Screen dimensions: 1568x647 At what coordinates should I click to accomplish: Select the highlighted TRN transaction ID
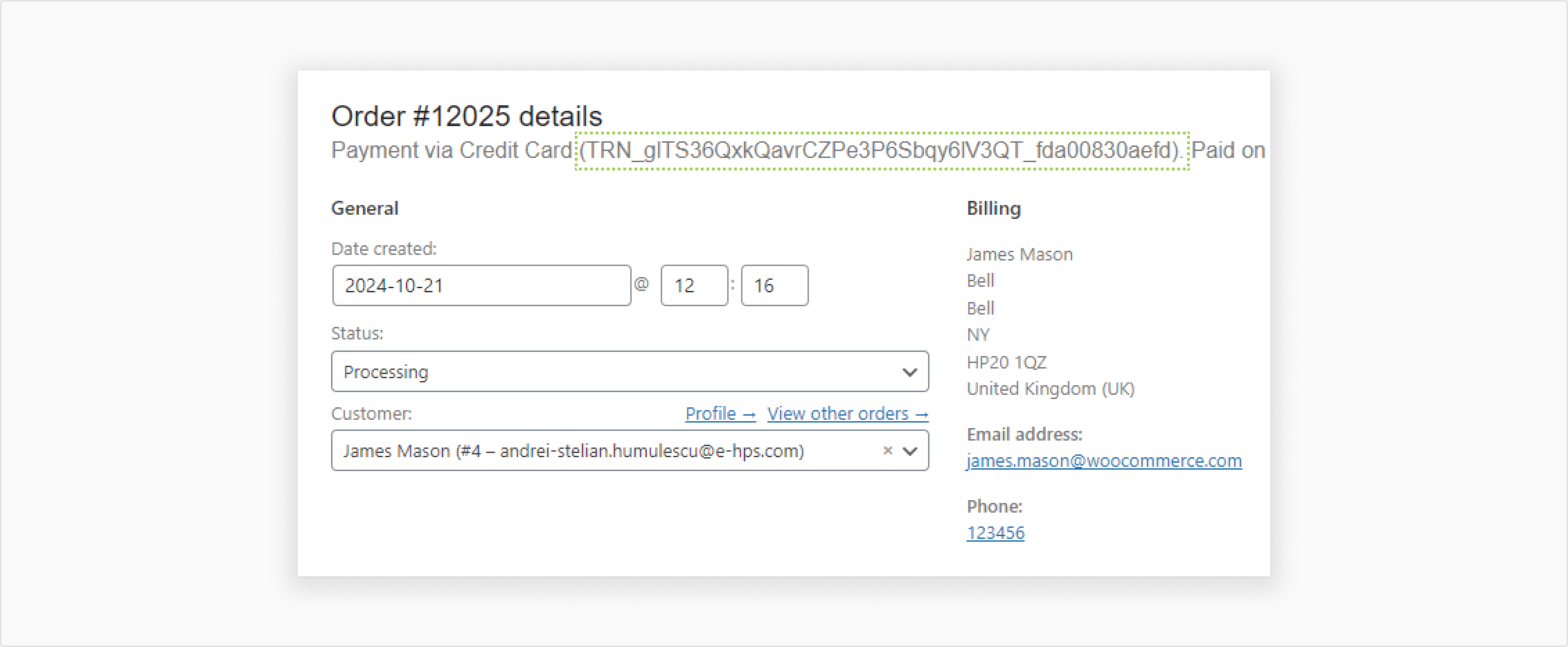[x=880, y=150]
